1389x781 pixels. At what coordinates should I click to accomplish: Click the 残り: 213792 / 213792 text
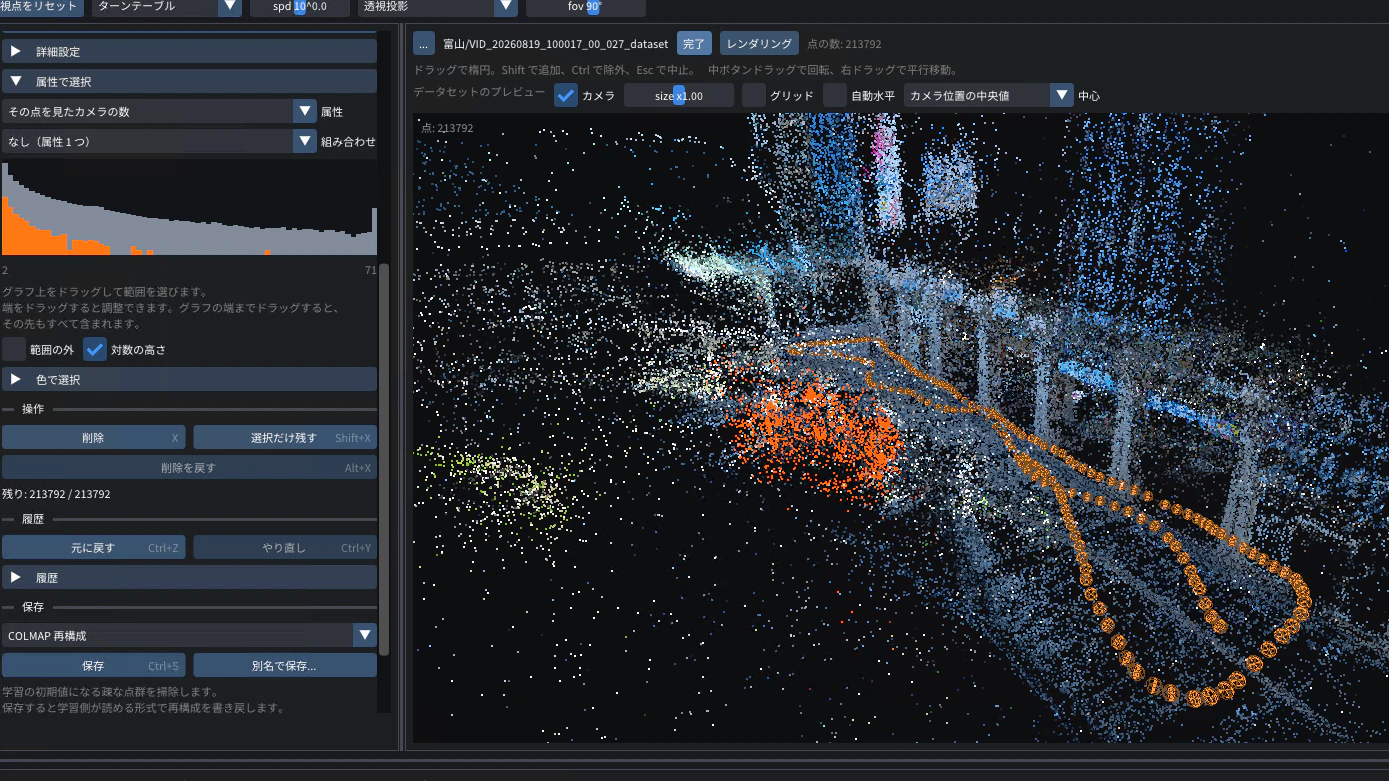click(56, 494)
